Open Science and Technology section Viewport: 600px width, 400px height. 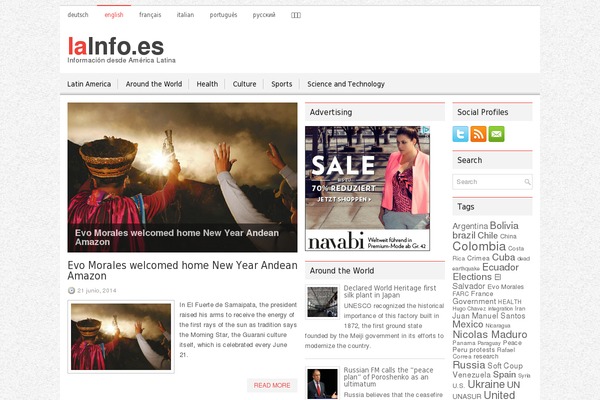346,84
